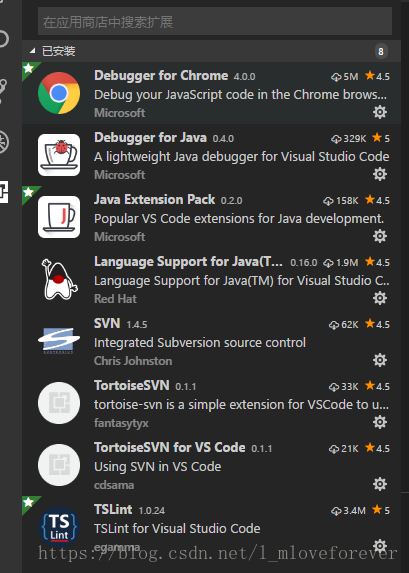Open gear menu for TortoiseSVN by fantasytyx
The image size is (409, 573).
click(380, 422)
